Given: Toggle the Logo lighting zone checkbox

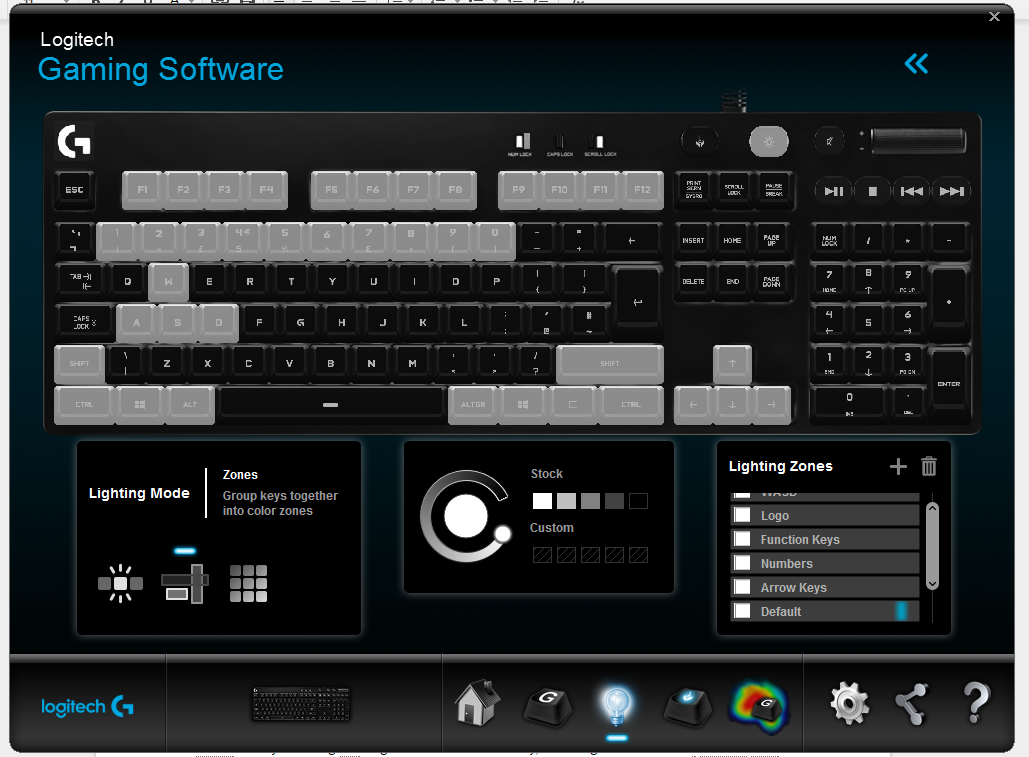Looking at the screenshot, I should point(742,515).
